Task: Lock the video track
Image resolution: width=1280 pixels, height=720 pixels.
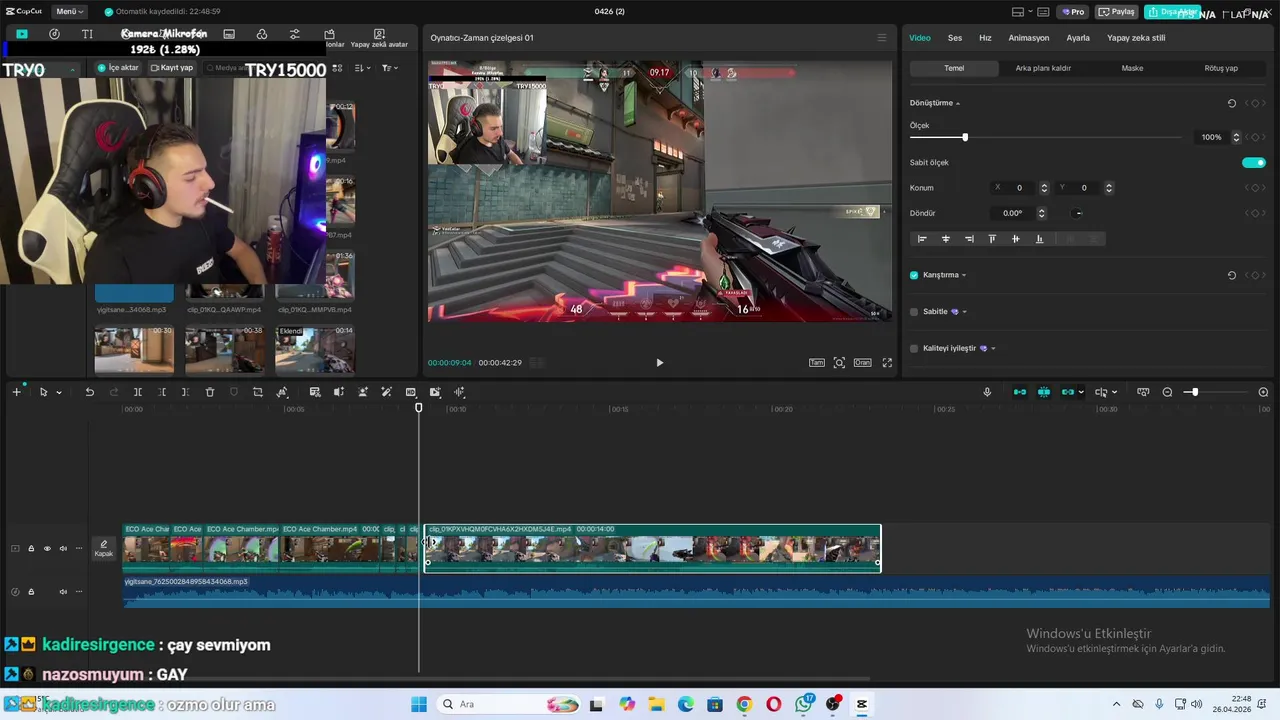Action: point(31,548)
